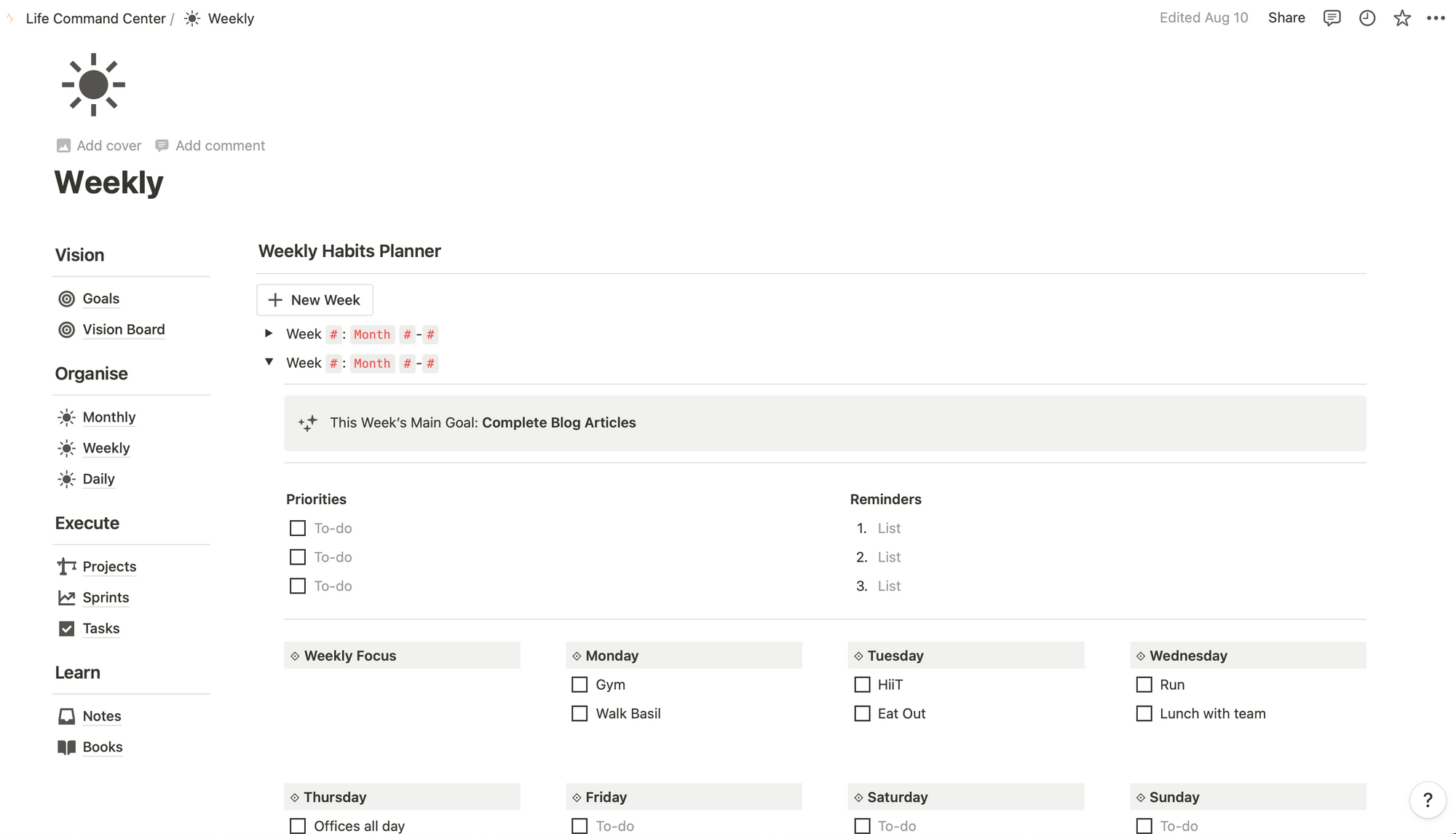Expand the collapsed Week toggle
1456x834 pixels.
coord(269,334)
